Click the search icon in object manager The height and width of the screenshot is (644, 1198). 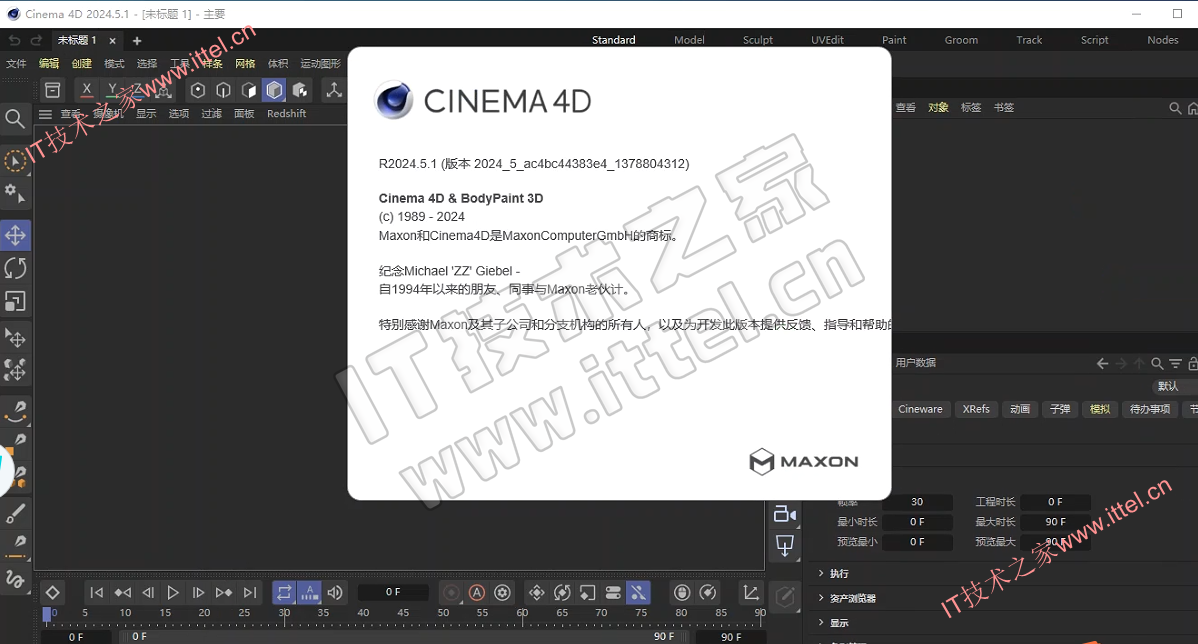(1175, 108)
